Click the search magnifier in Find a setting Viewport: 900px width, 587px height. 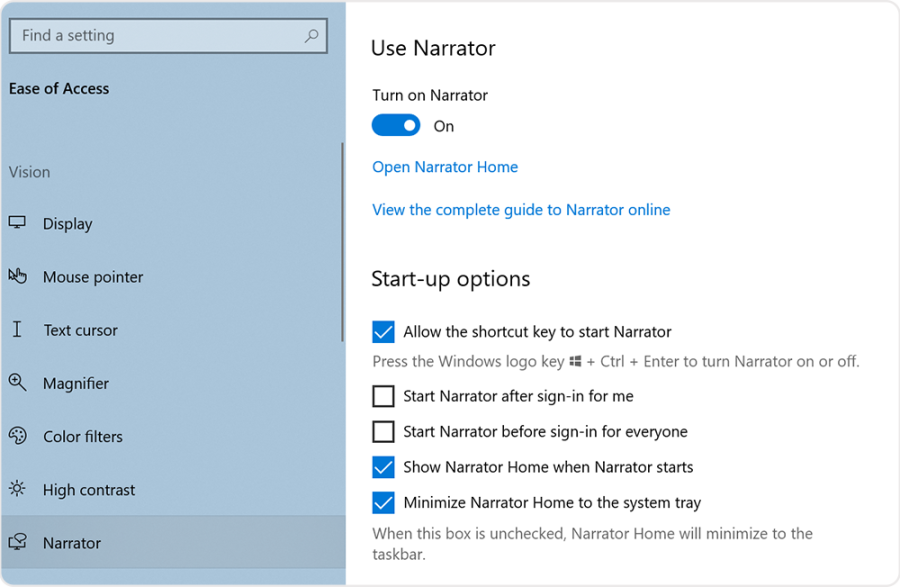(x=310, y=36)
